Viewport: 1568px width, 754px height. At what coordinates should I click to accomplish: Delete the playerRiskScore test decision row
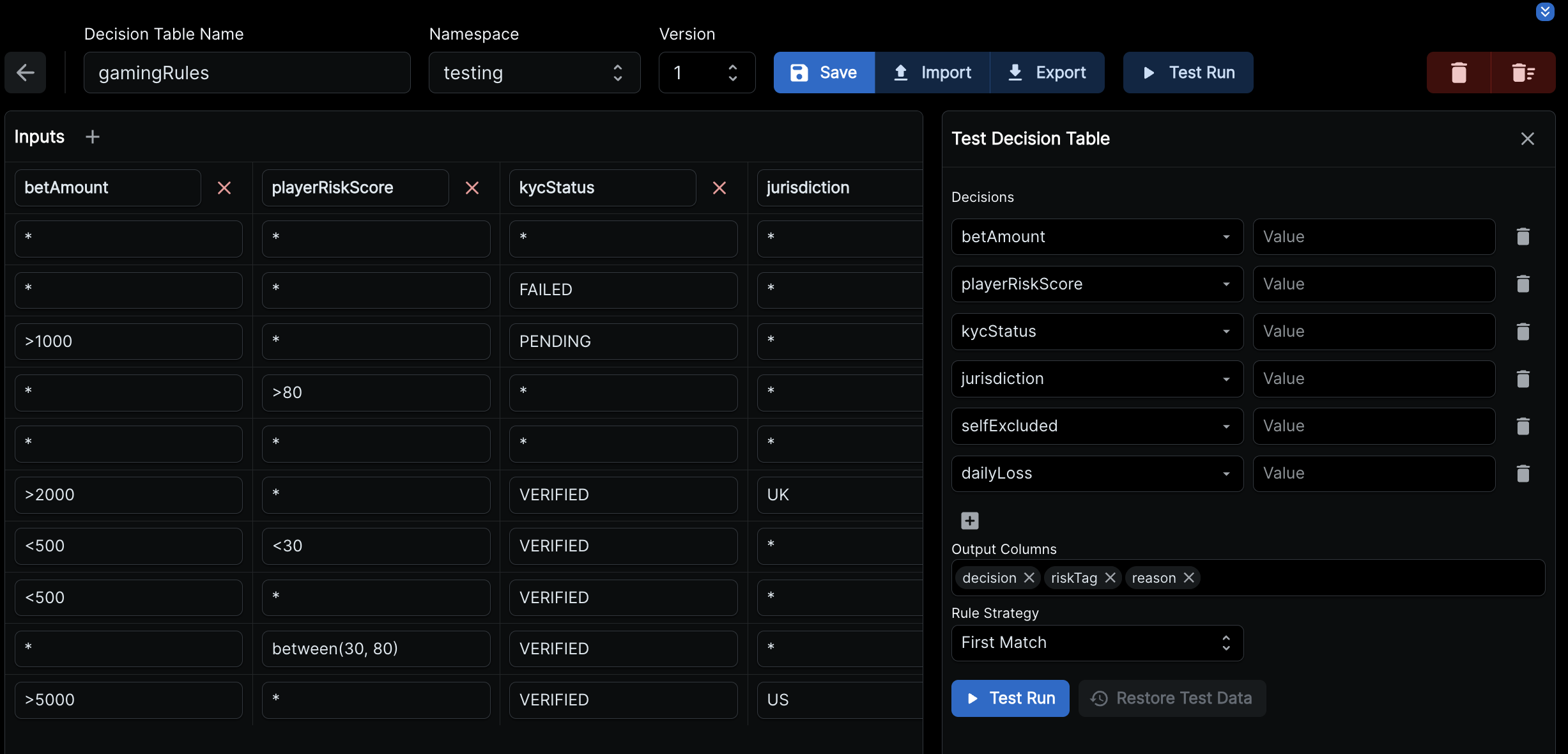(x=1523, y=284)
